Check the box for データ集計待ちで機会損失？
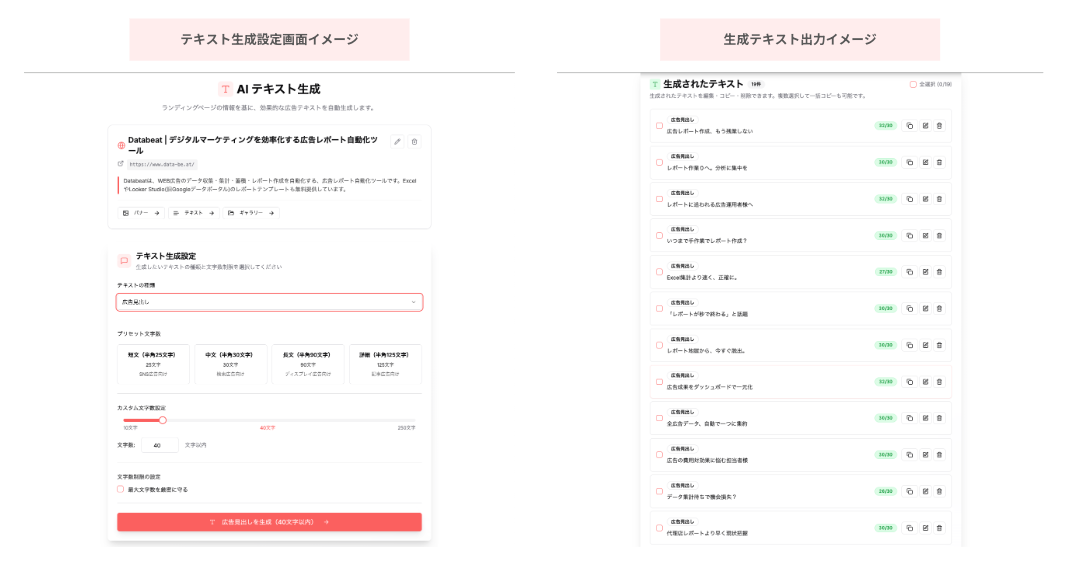The image size is (1066, 561). point(659,492)
